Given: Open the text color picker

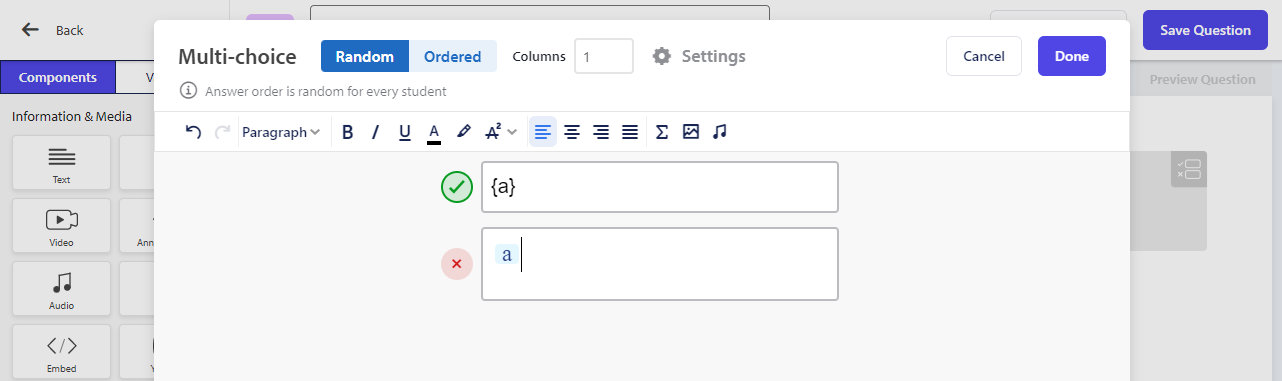Looking at the screenshot, I should tap(434, 132).
